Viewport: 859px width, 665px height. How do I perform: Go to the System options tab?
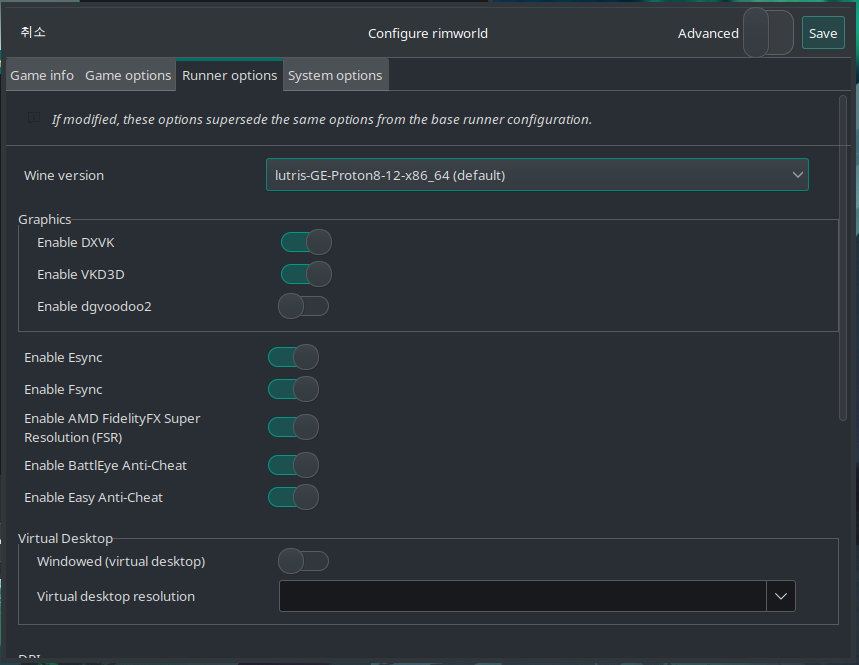[335, 75]
